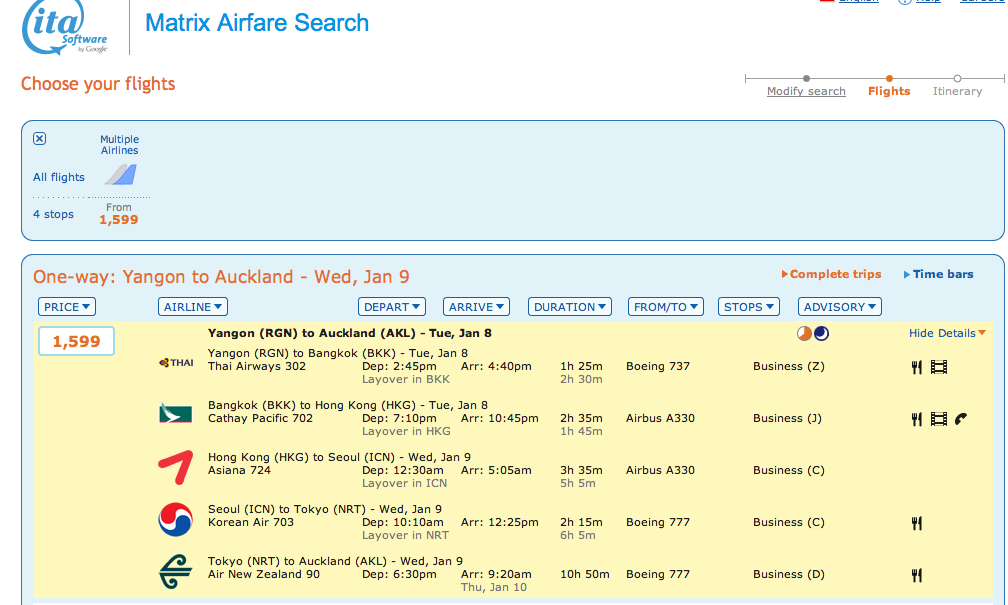Click the From 1,599 fare in matrix
Image resolution: width=1008 pixels, height=605 pixels.
[118, 214]
